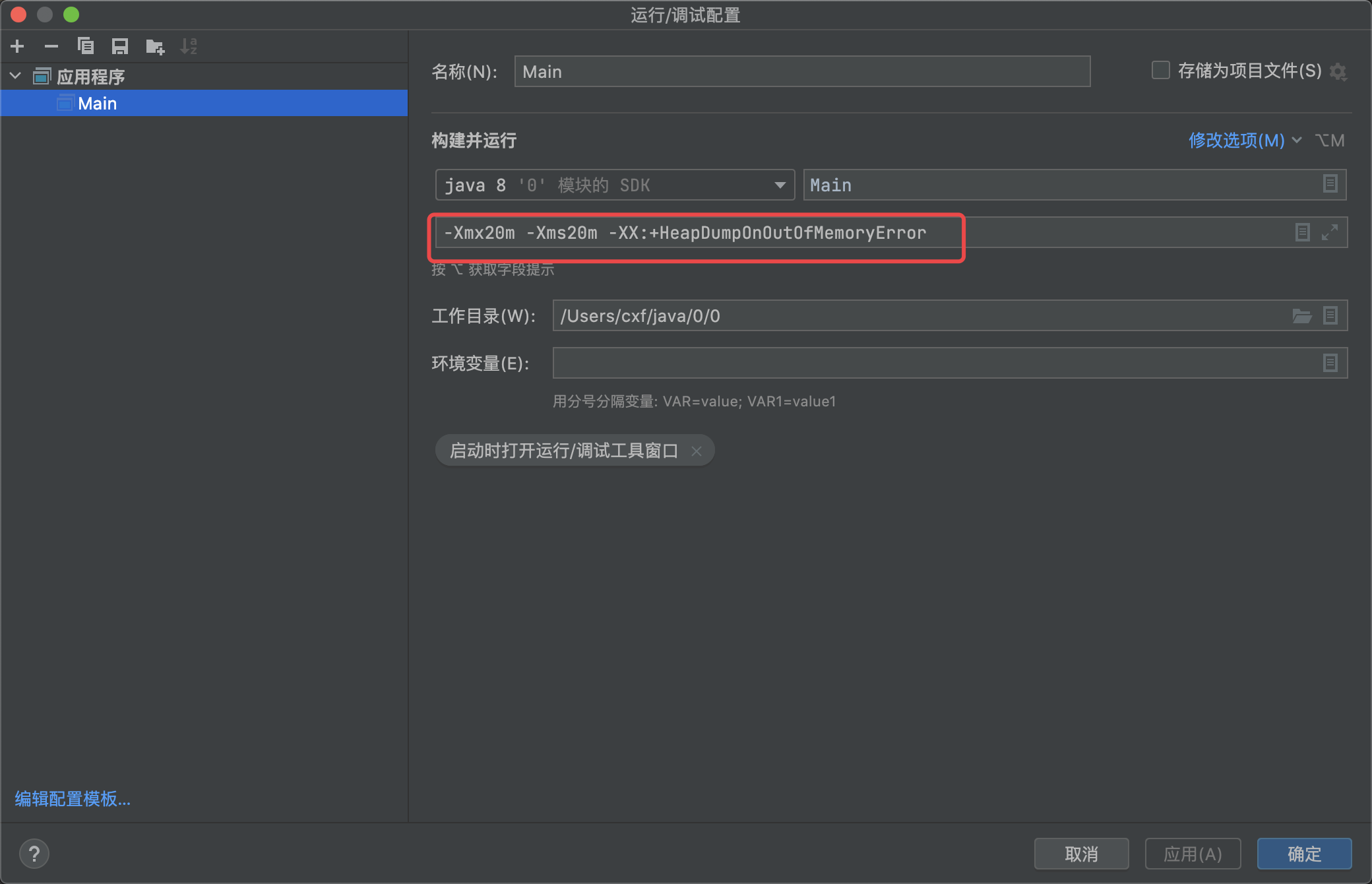Click the 取消 button
1372x884 pixels.
(x=1082, y=854)
